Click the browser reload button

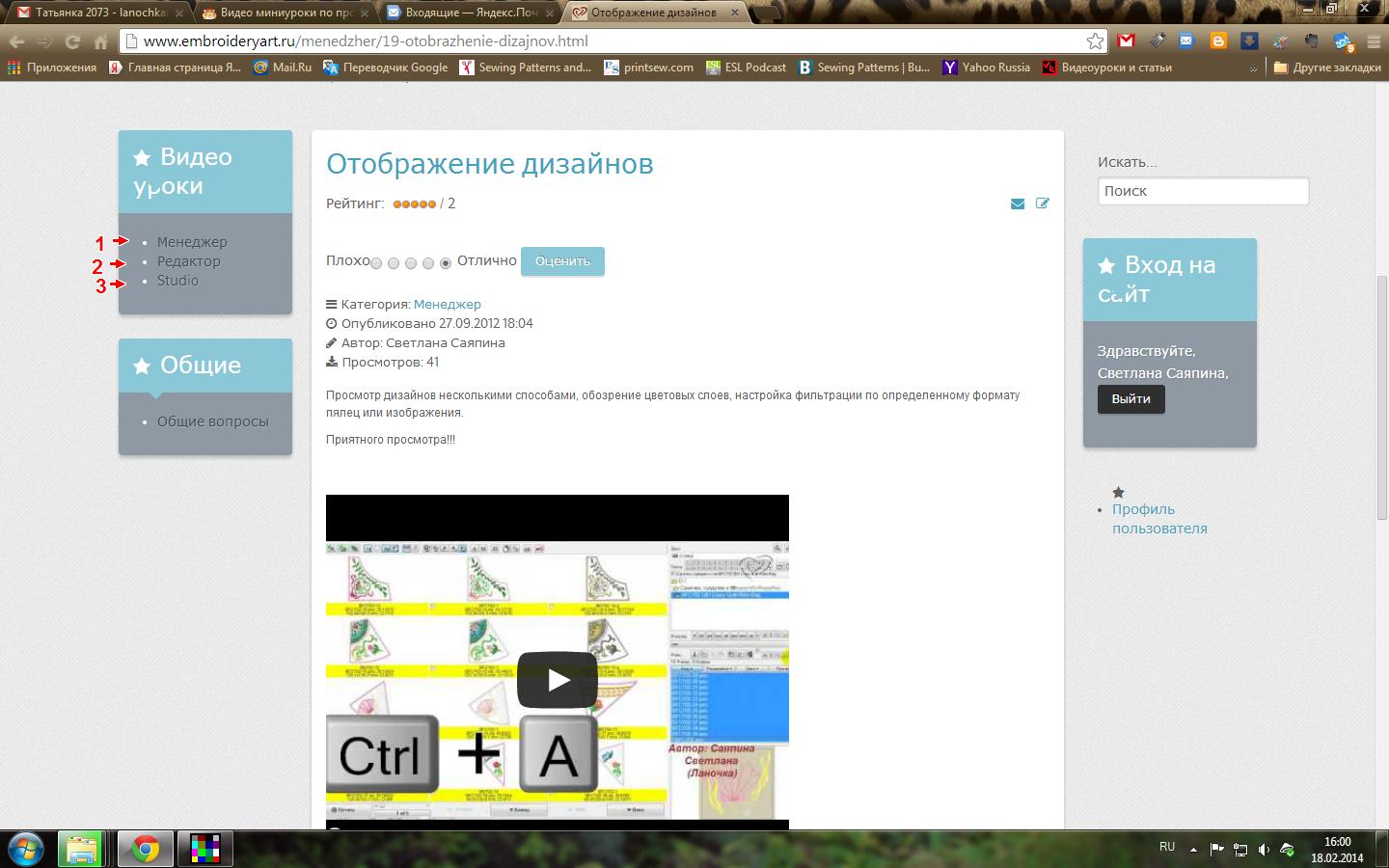click(x=72, y=41)
